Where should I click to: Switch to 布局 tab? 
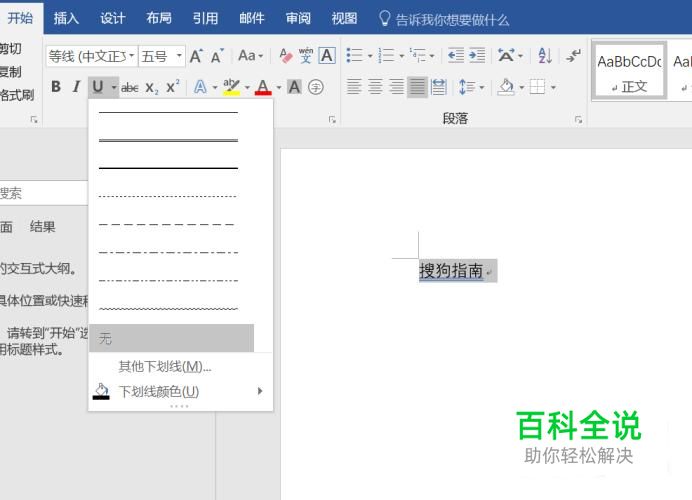(x=159, y=18)
